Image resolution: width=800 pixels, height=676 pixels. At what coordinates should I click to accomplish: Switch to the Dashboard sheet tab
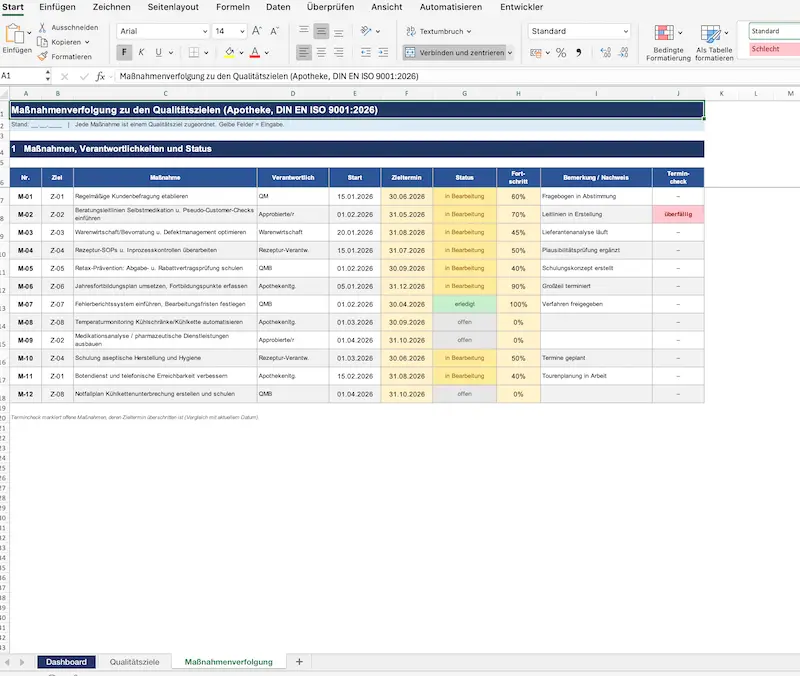coord(66,662)
